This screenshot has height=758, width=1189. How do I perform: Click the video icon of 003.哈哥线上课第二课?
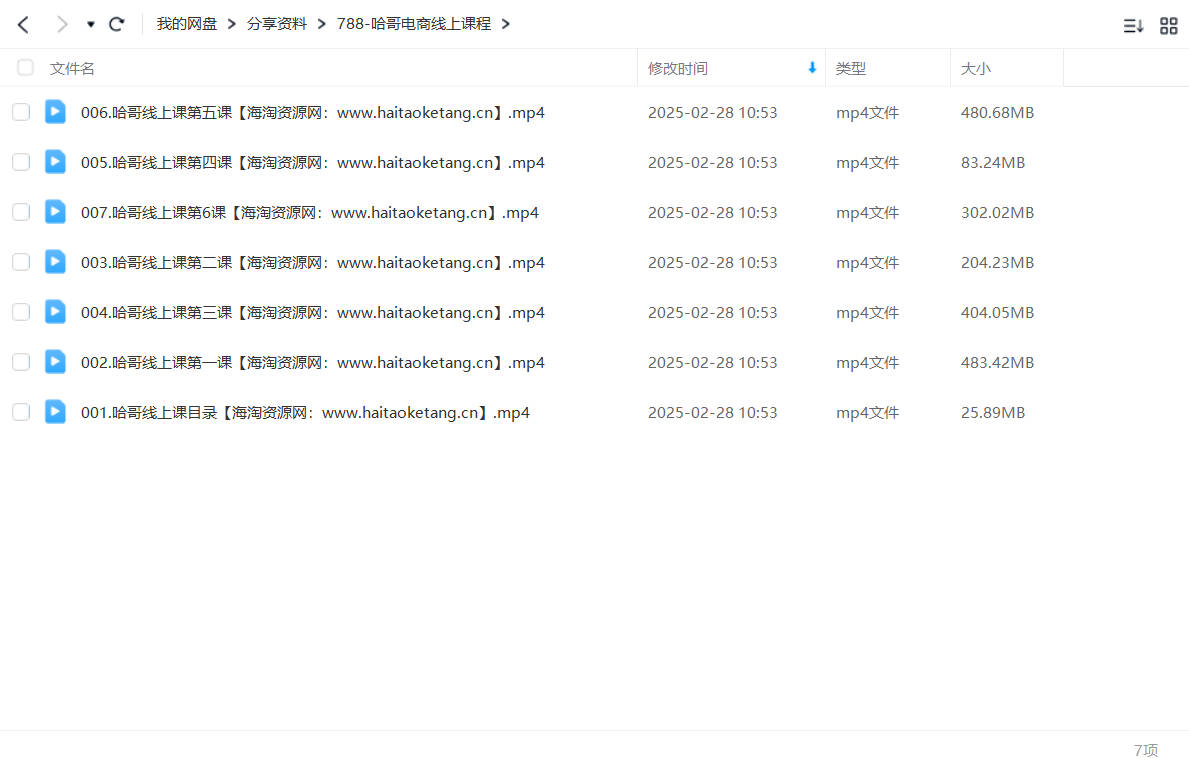55,262
